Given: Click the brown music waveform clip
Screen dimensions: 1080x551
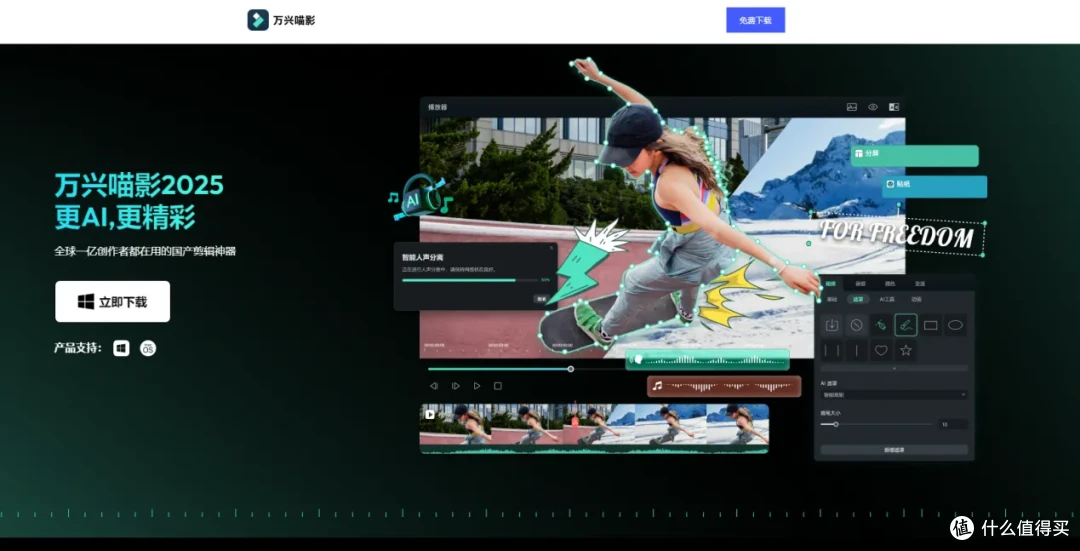Looking at the screenshot, I should click(x=724, y=386).
